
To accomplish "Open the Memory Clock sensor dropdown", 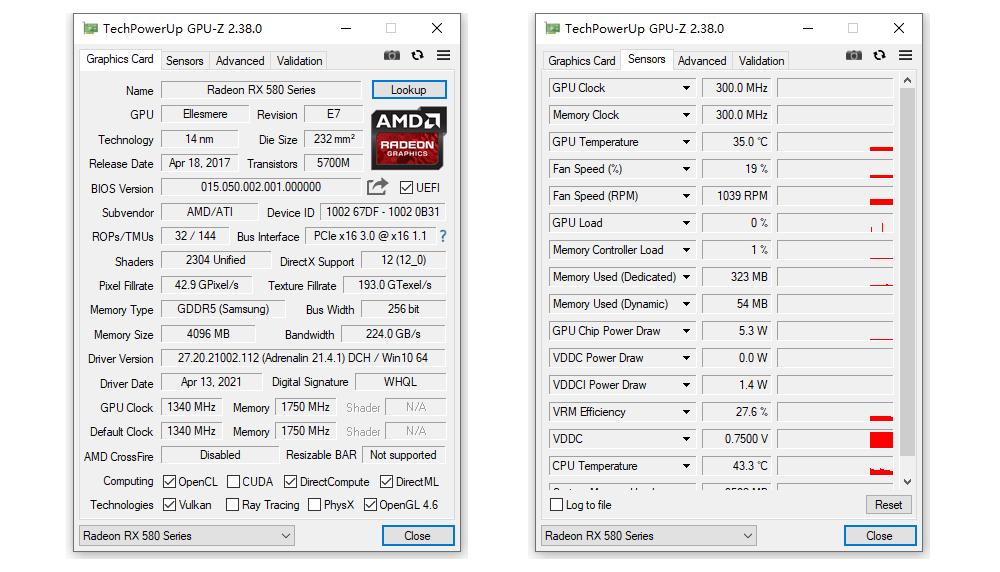I will click(x=686, y=115).
